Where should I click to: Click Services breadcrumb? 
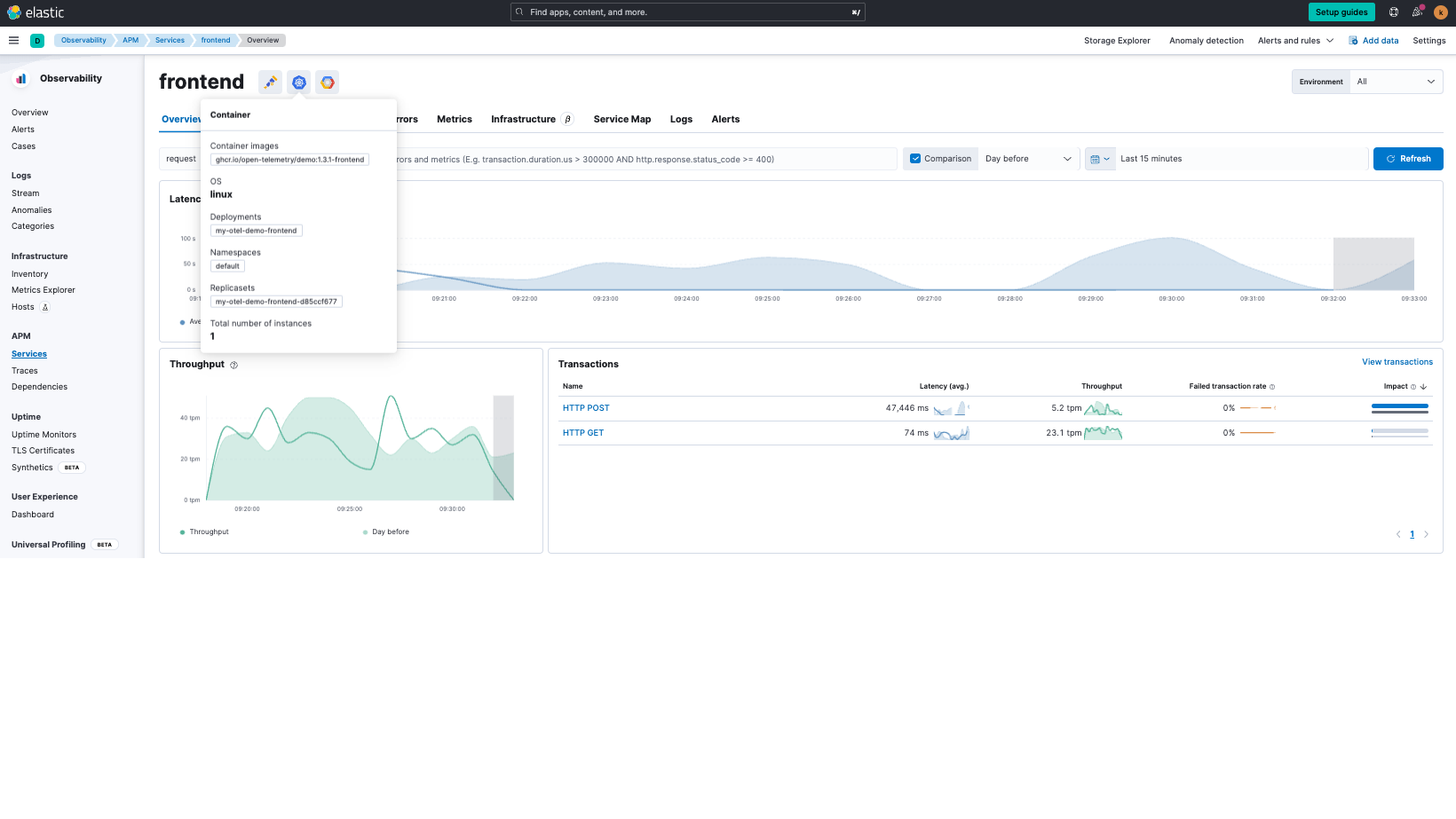coord(170,40)
